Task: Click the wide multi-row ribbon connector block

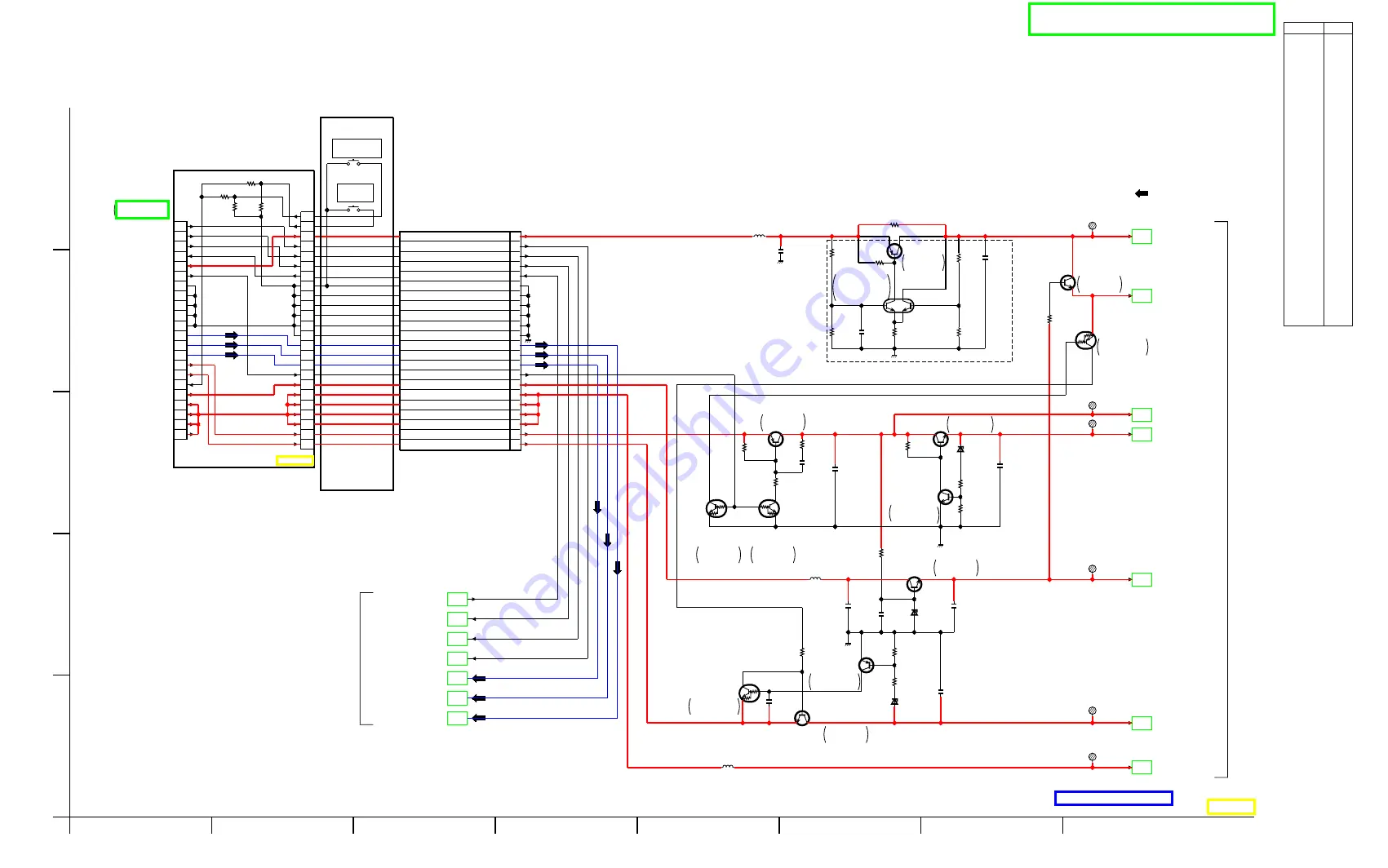Action: pyautogui.click(x=460, y=341)
